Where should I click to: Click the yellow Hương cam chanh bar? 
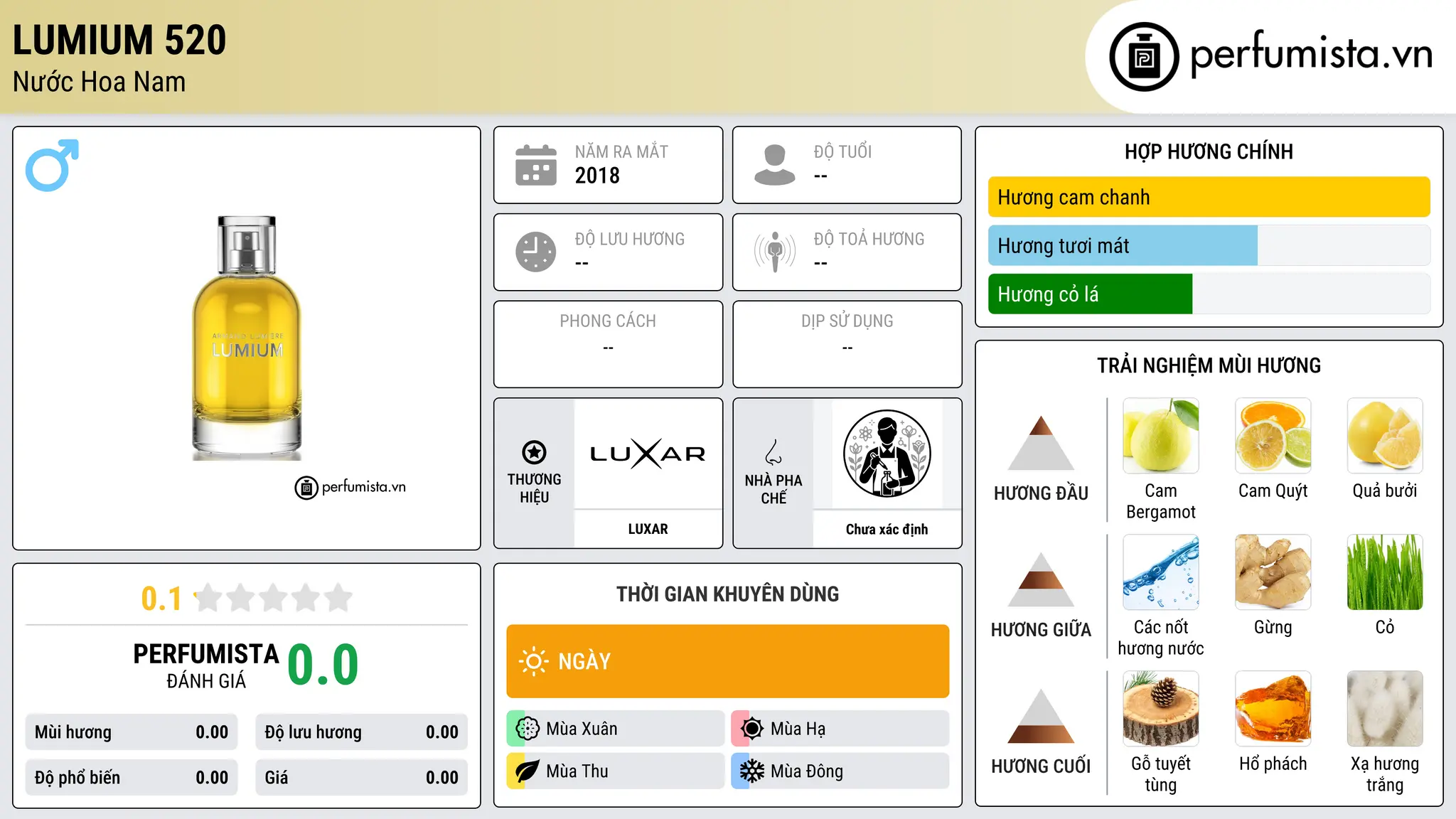tap(1209, 197)
